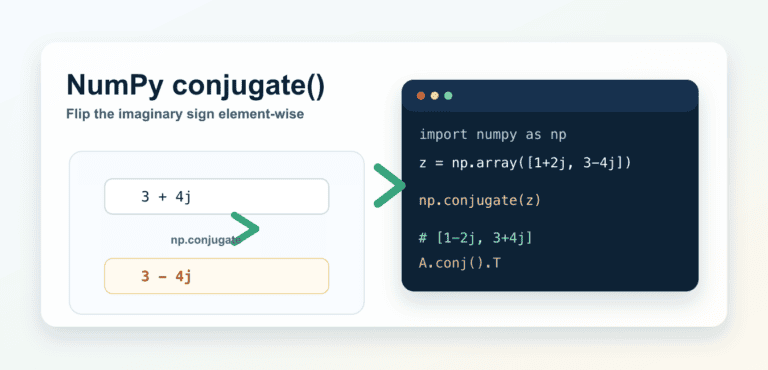This screenshot has width=768, height=370.
Task: Click the 'import numpy as np' line
Action: [493, 135]
